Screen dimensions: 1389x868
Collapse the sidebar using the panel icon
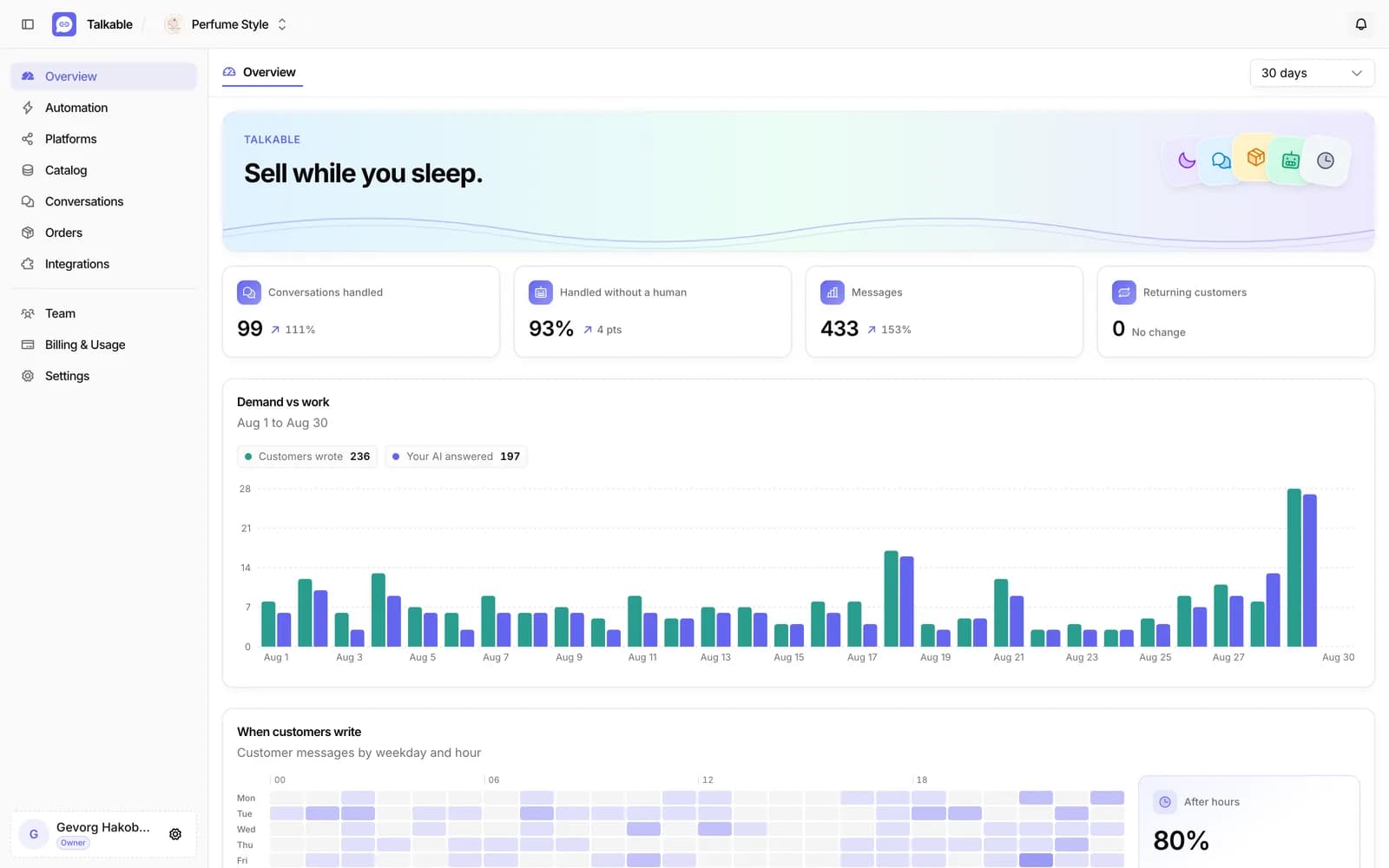[28, 24]
